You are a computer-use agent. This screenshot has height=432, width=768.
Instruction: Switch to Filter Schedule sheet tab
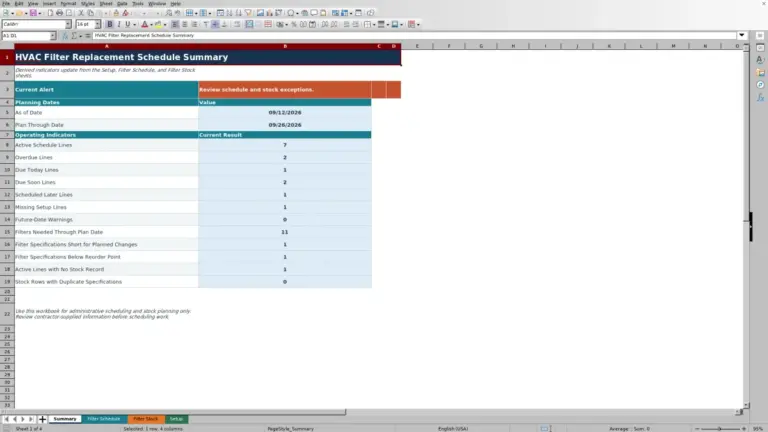pyautogui.click(x=104, y=419)
